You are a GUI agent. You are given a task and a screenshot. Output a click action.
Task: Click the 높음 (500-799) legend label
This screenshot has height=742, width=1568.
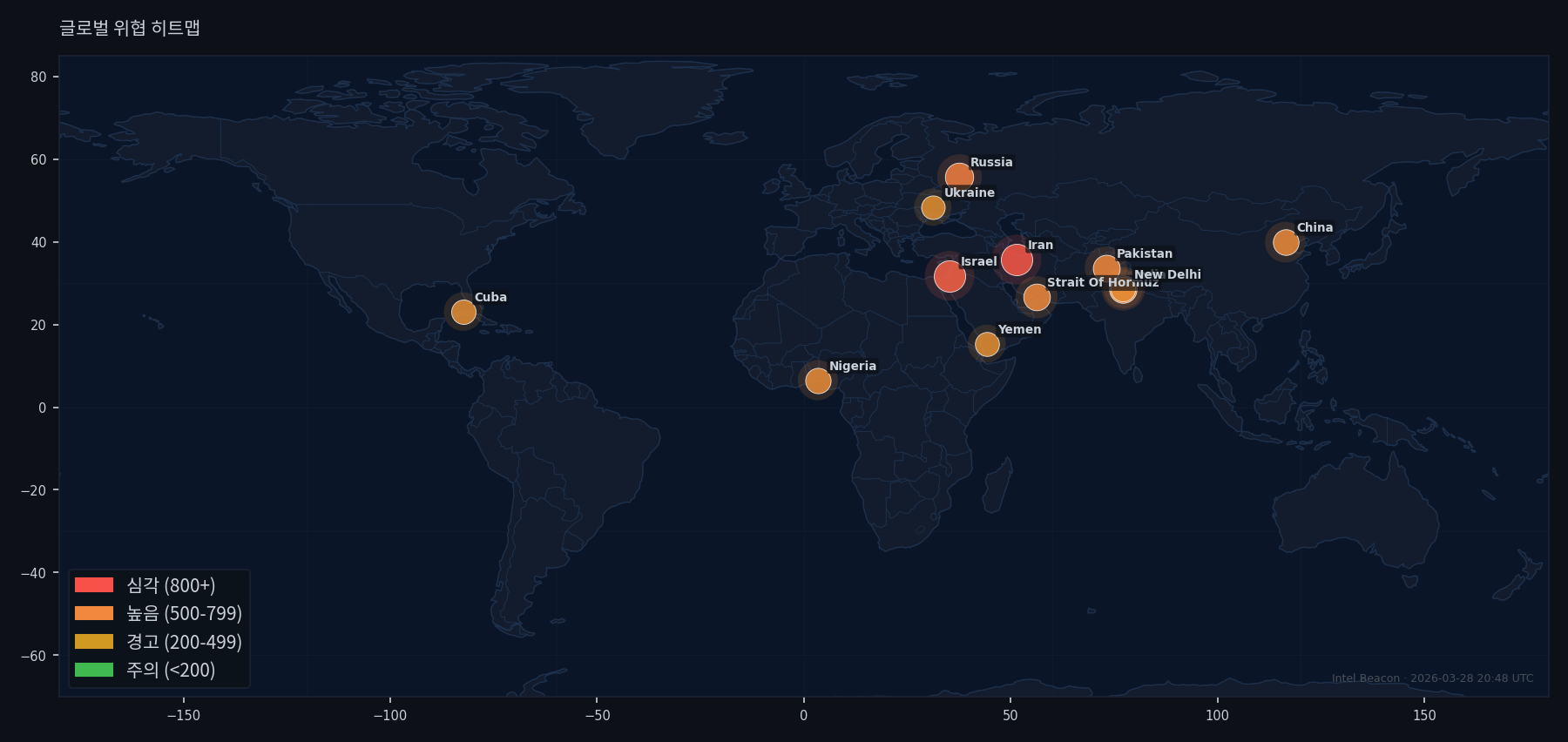(x=184, y=613)
